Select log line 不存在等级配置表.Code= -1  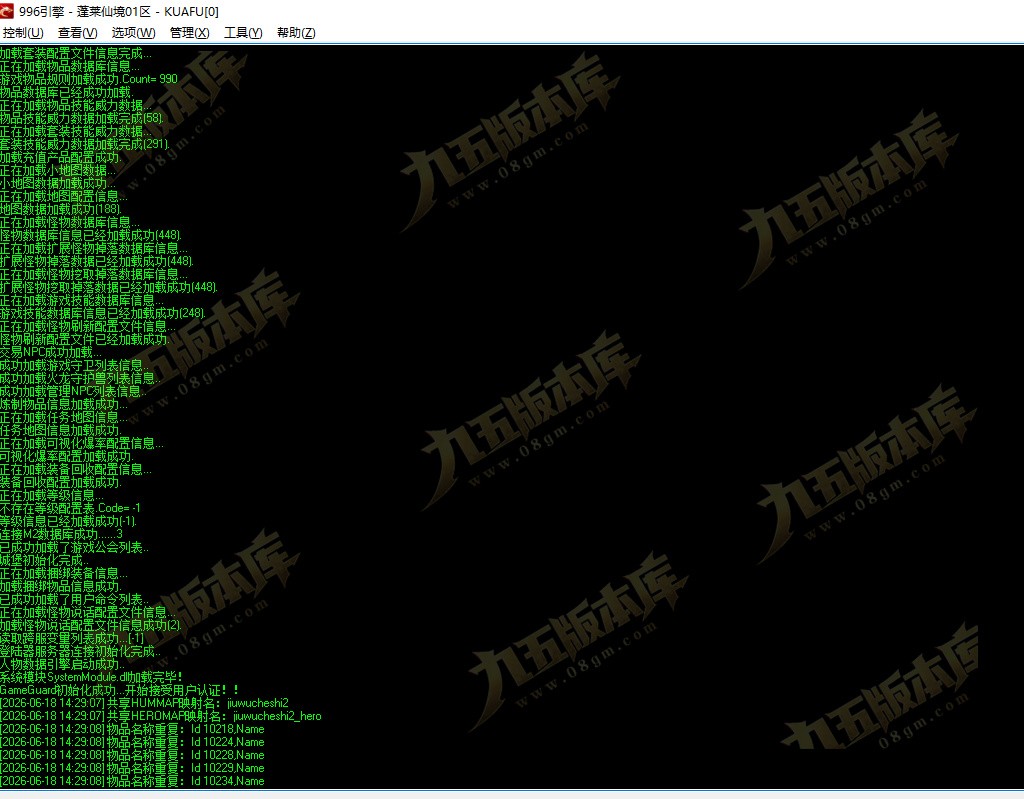71,508
